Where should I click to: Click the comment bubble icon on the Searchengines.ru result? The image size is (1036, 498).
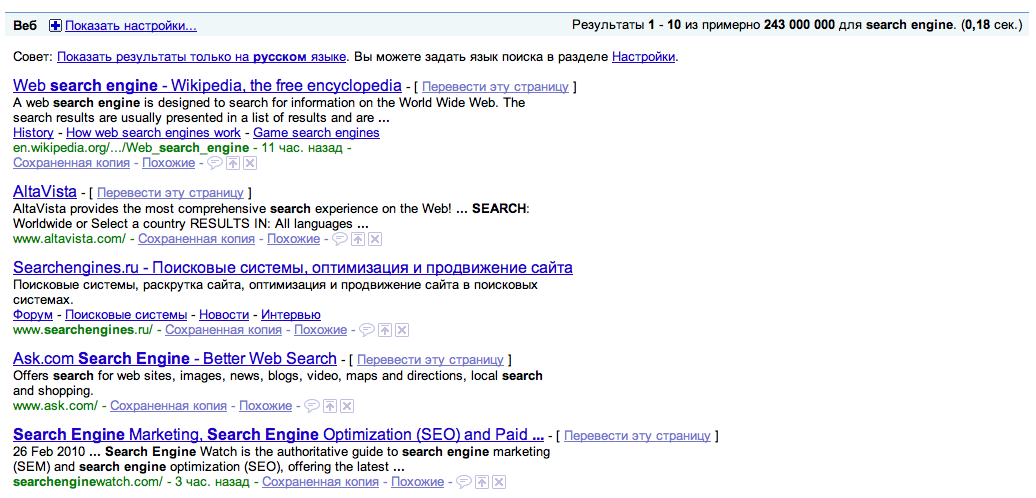pyautogui.click(x=367, y=330)
